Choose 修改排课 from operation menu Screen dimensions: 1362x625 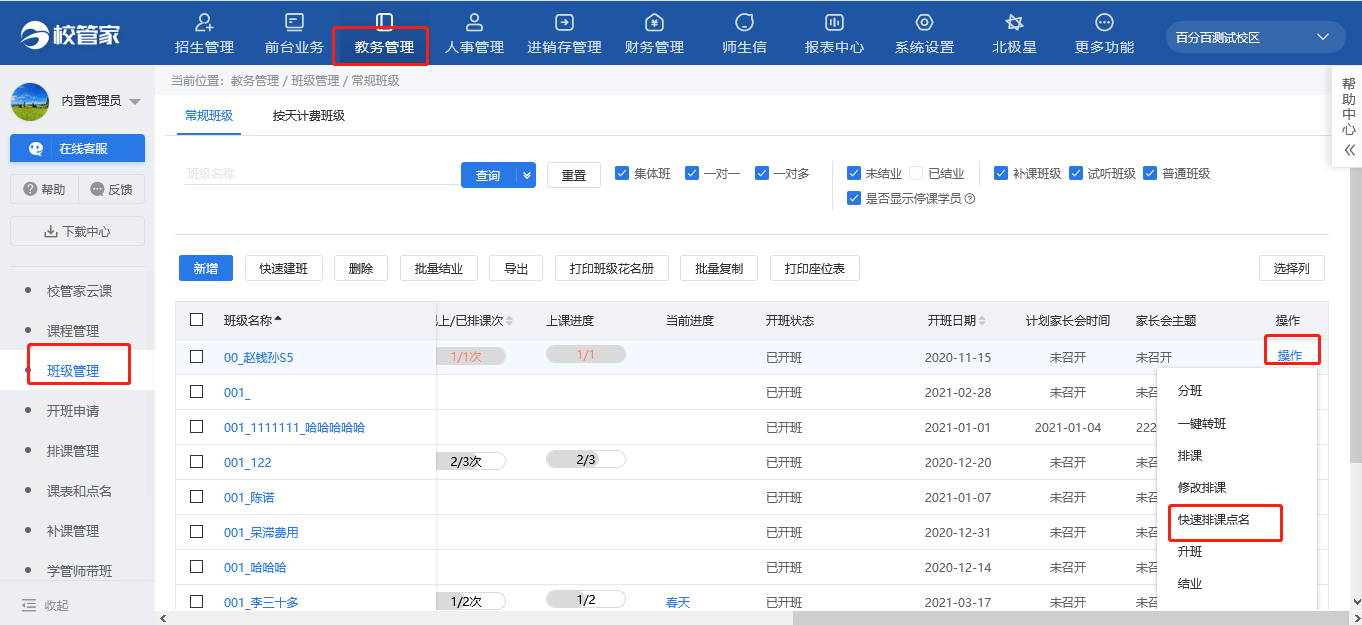[x=1202, y=487]
